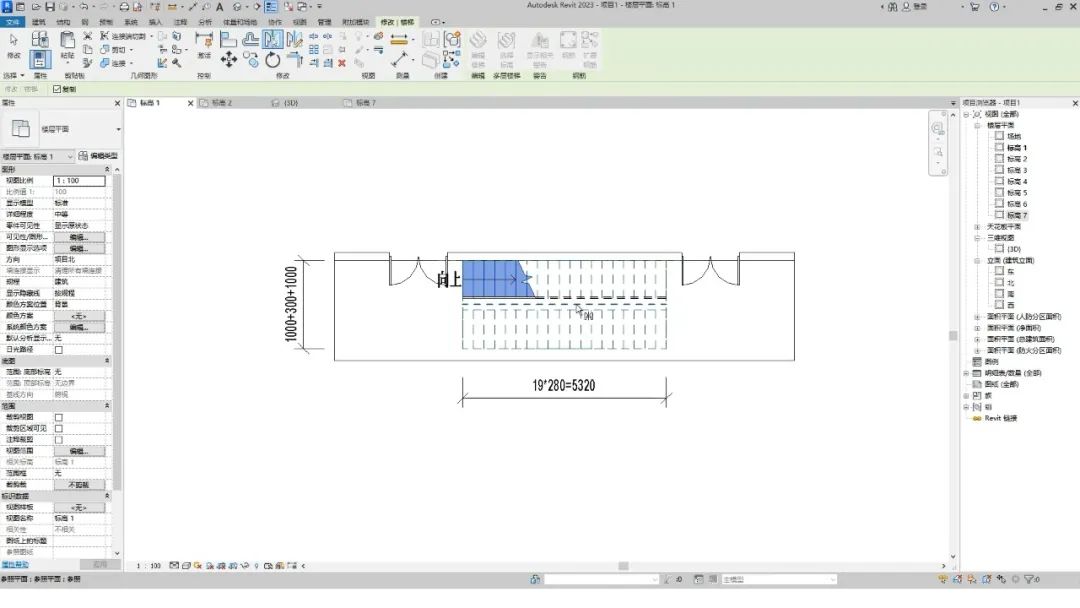Screen dimensions: 1080x608
Task: Click the Paste clipboard icon
Action: coord(67,41)
